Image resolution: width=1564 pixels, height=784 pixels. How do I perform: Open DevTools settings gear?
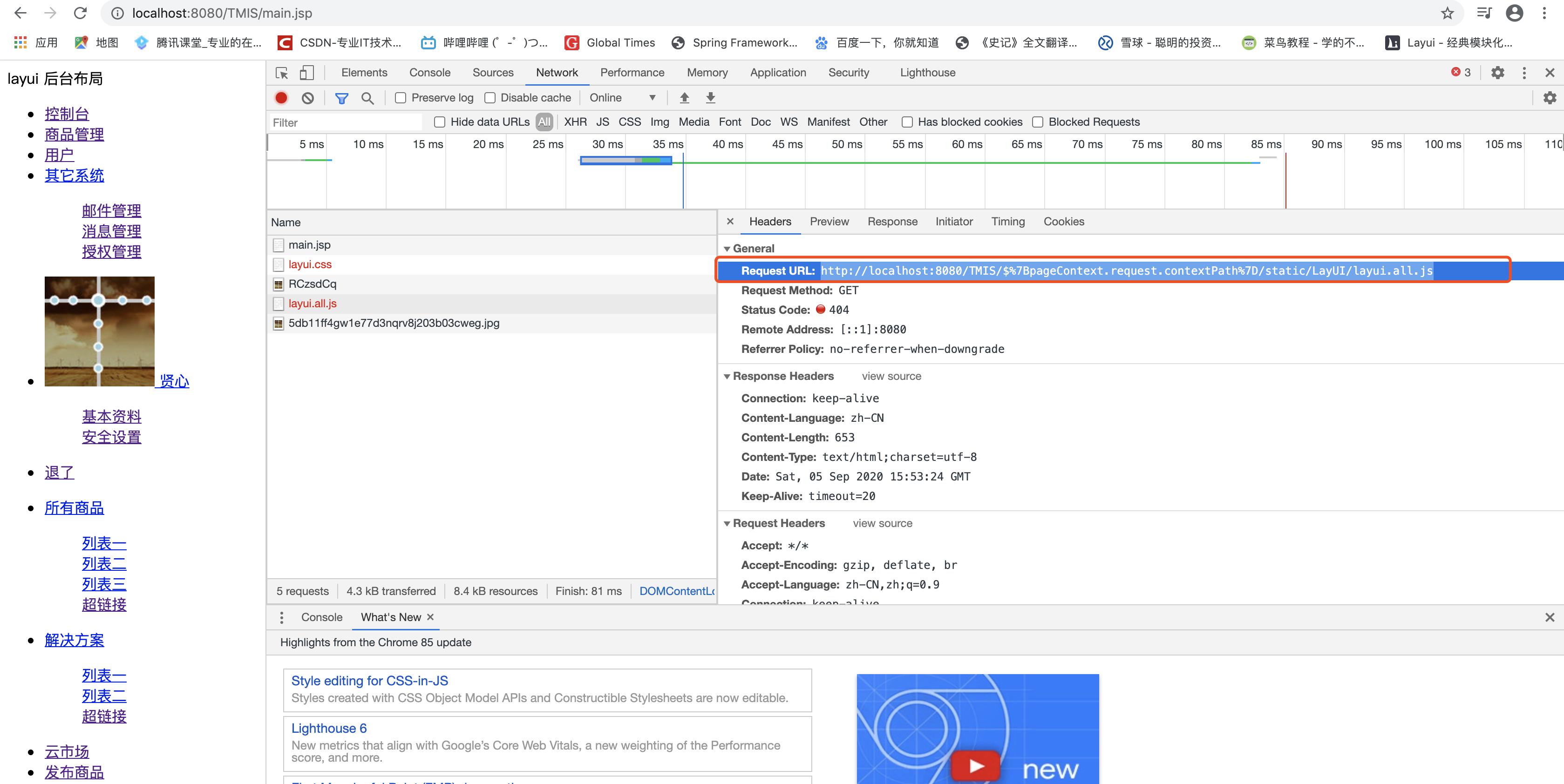tap(1497, 73)
